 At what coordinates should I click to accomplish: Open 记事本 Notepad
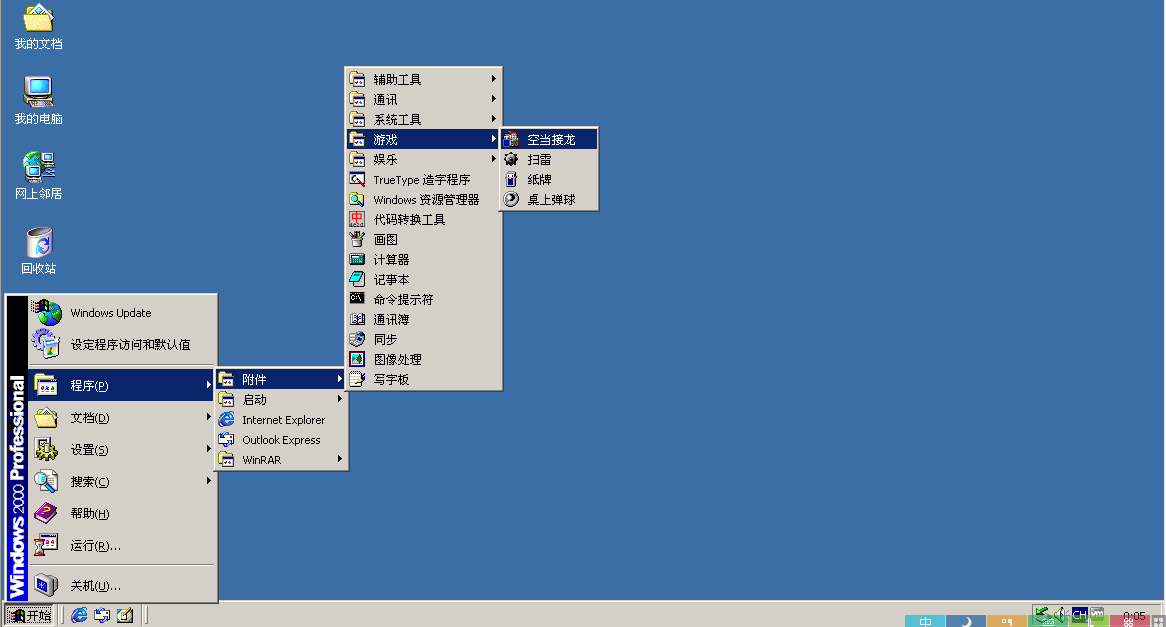(x=424, y=280)
